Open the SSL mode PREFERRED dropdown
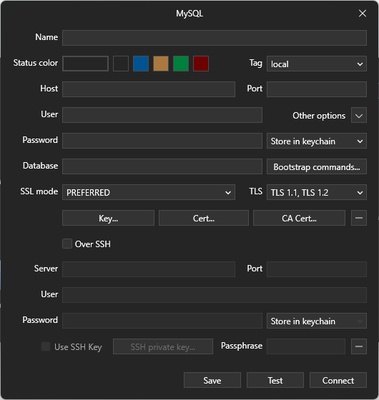Image resolution: width=379 pixels, height=400 pixels. (149, 192)
